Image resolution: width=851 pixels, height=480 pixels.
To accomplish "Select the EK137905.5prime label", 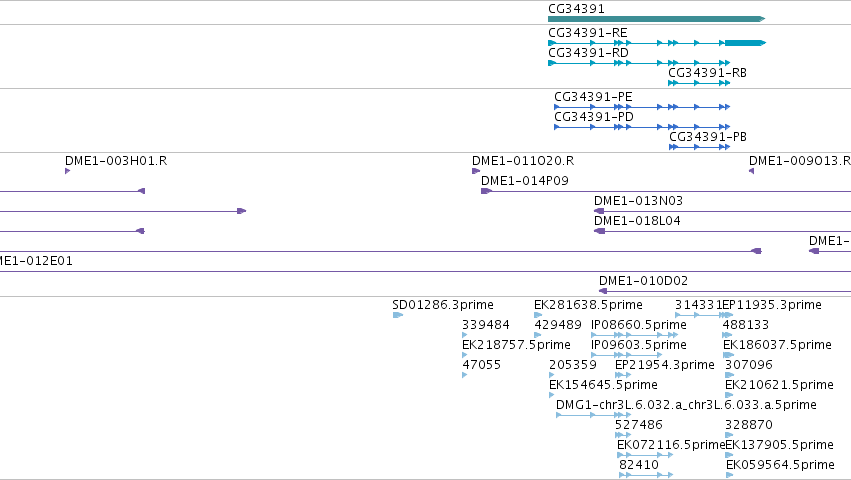I will (x=779, y=445).
